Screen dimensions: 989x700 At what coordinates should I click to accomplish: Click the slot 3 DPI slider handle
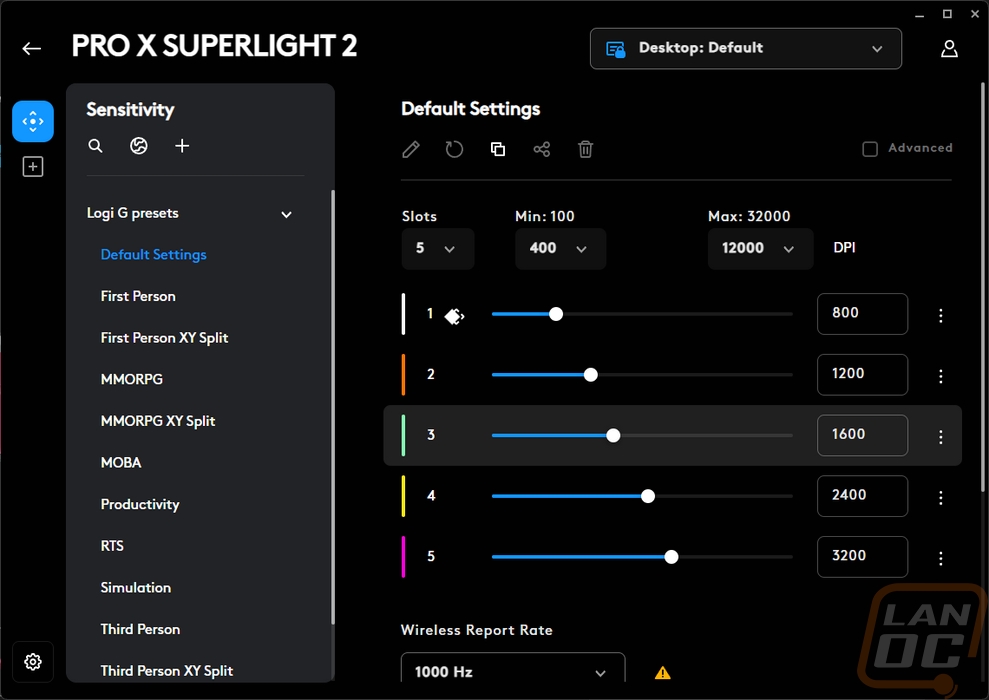(x=613, y=435)
